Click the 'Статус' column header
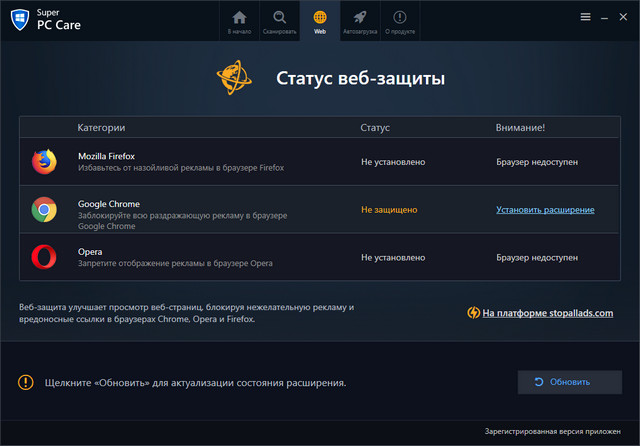Viewport: 640px width, 446px height. click(375, 128)
